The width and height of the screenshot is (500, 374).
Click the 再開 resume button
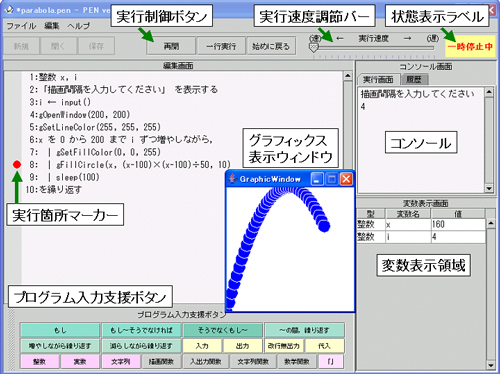coord(171,46)
